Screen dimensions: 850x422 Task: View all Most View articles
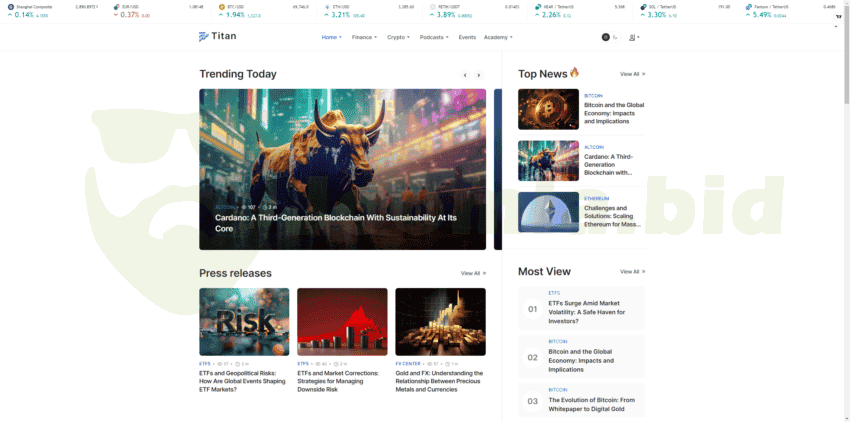(633, 271)
